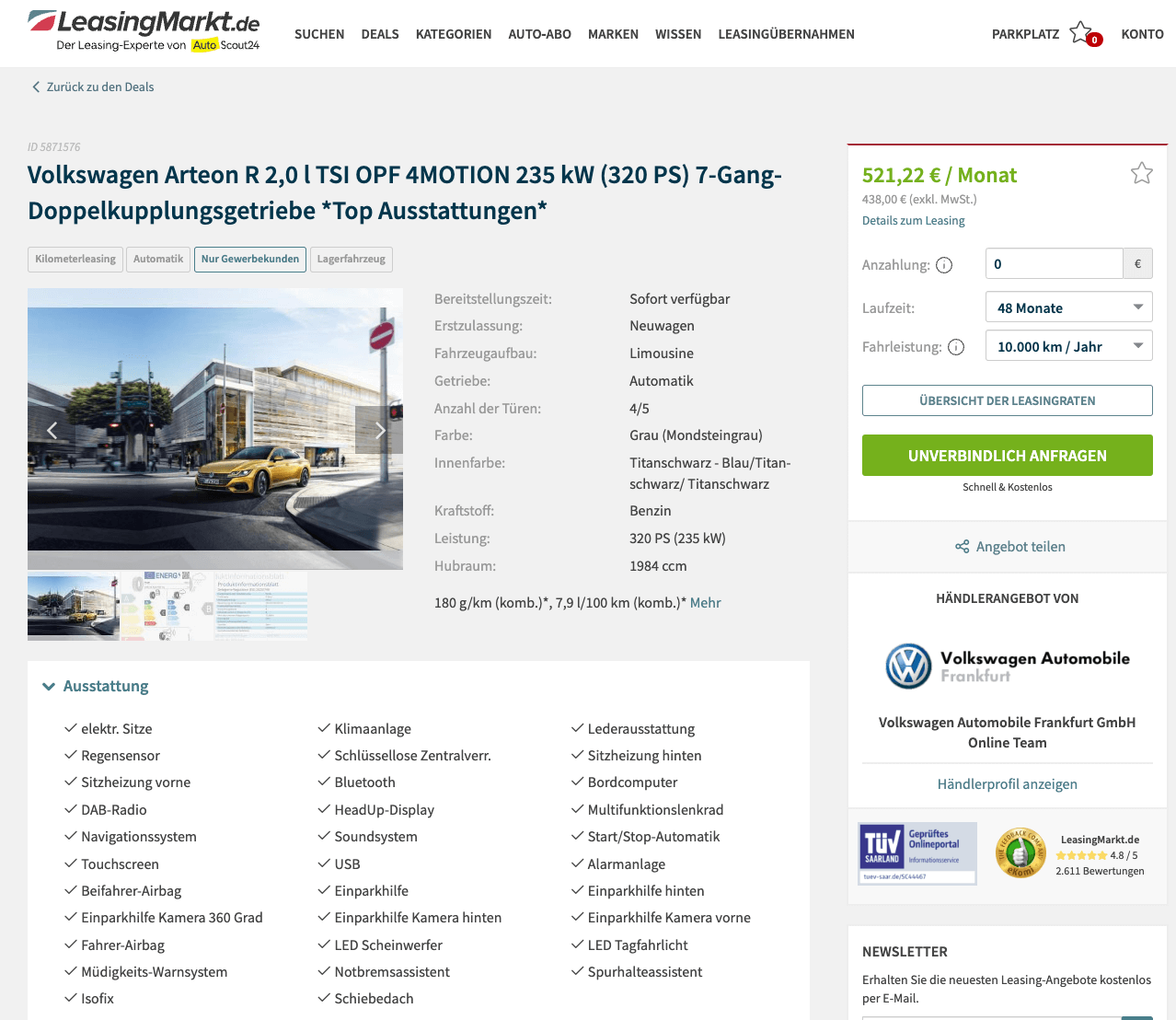The image size is (1176, 1020).
Task: Click the Start/Stop-Automatik equipment item
Action: [653, 837]
